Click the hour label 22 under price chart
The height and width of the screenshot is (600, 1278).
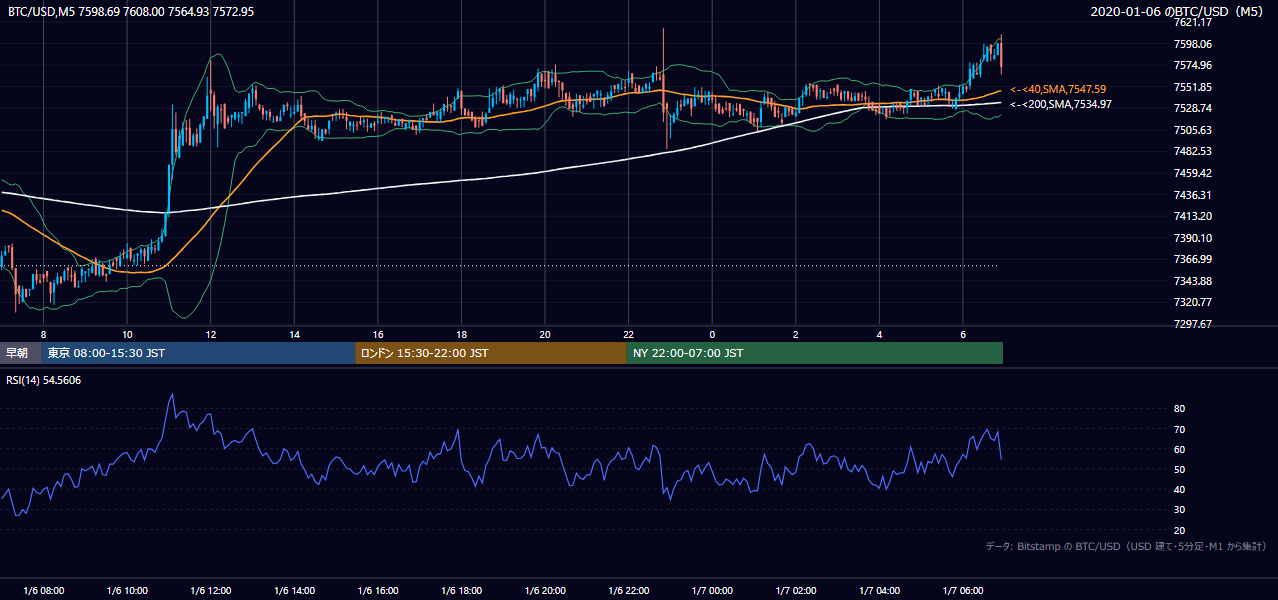629,334
